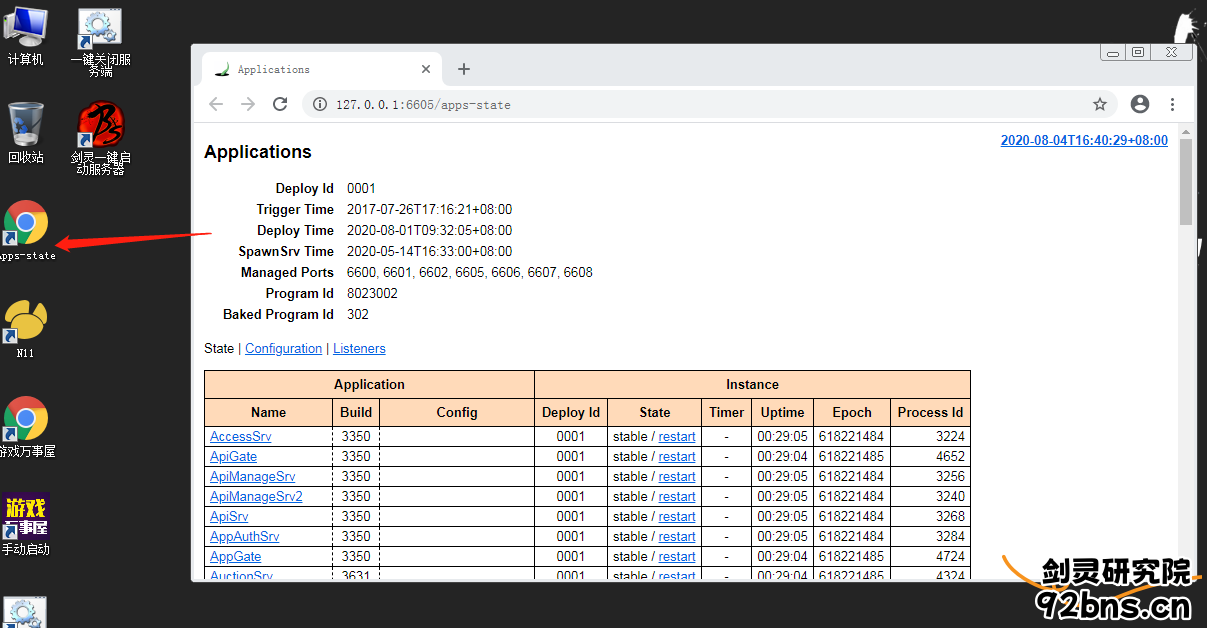
Task: Select Baked Program Id value 302
Action: click(358, 315)
